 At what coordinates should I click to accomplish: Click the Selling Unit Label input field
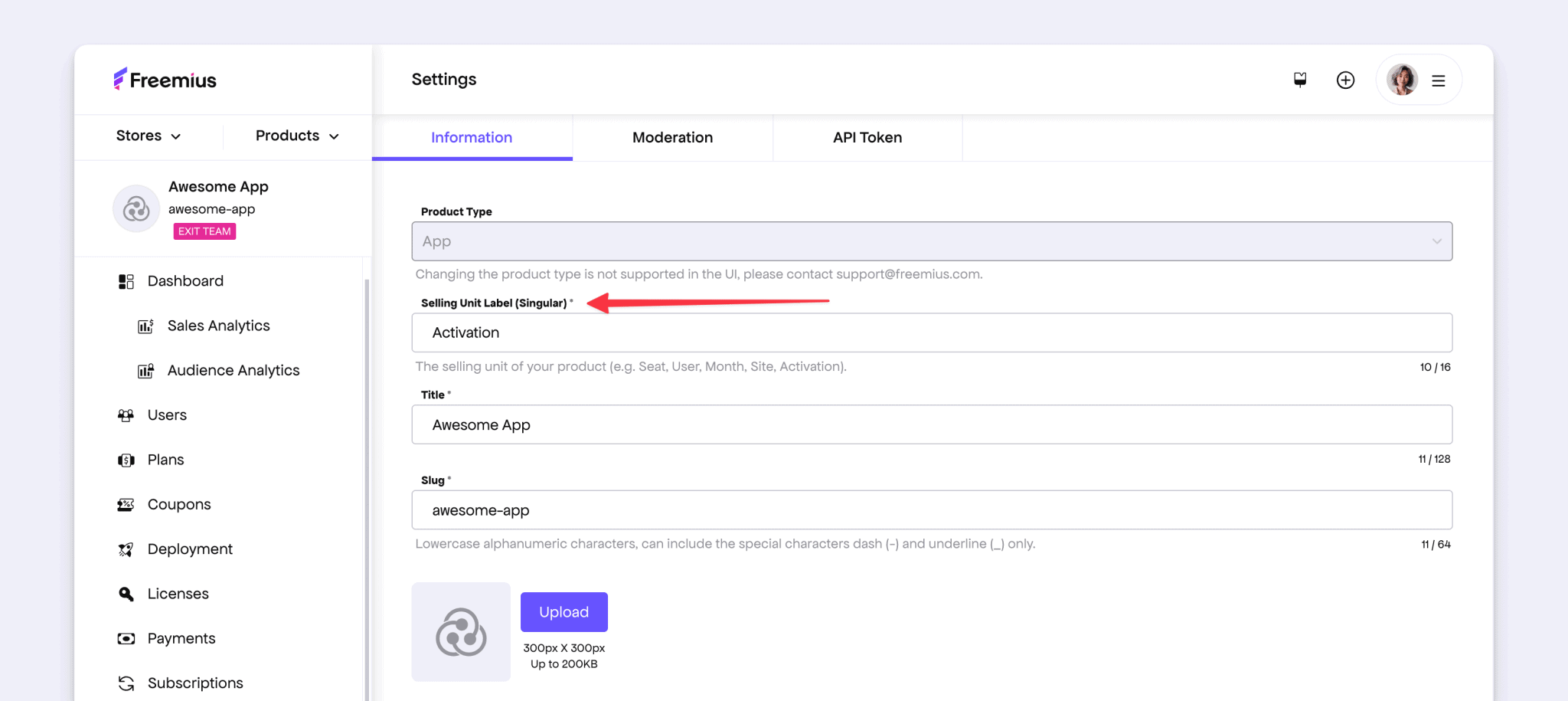pos(932,332)
